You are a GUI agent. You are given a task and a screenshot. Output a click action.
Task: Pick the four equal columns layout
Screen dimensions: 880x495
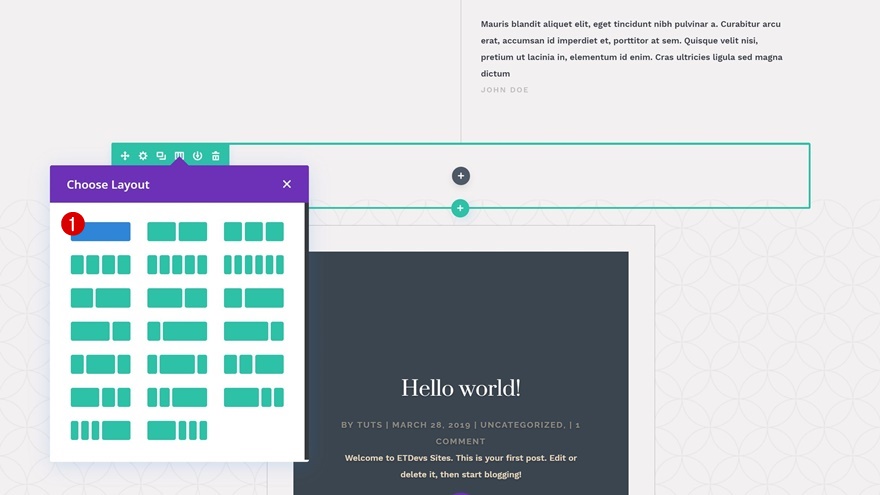point(100,264)
